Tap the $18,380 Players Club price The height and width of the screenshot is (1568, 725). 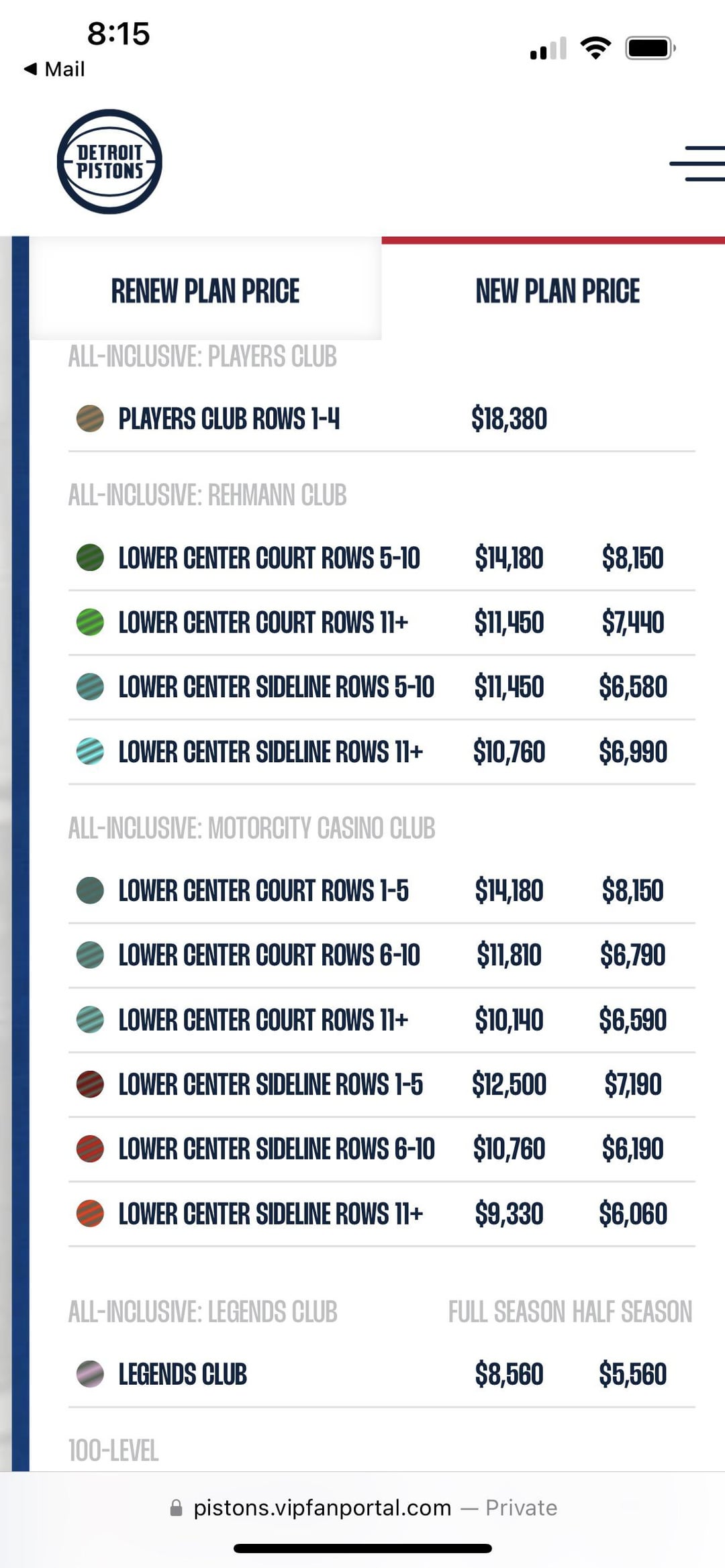509,419
